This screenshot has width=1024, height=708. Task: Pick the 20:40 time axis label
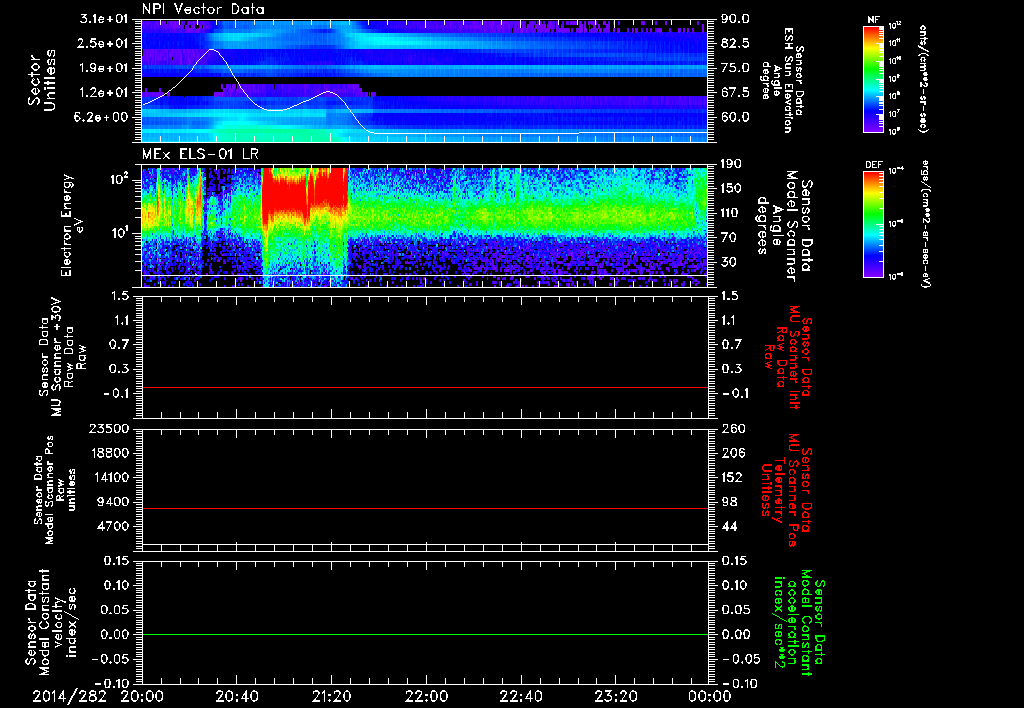point(238,696)
